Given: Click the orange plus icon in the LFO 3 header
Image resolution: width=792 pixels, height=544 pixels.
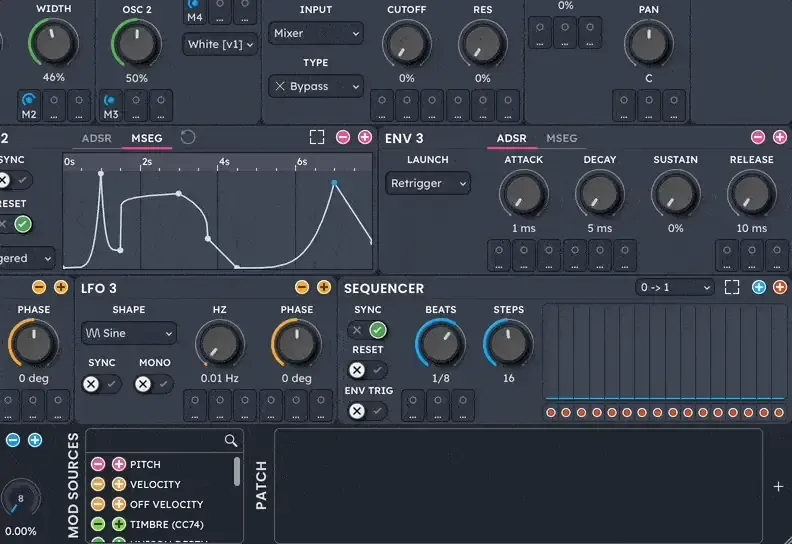Looking at the screenshot, I should point(324,287).
